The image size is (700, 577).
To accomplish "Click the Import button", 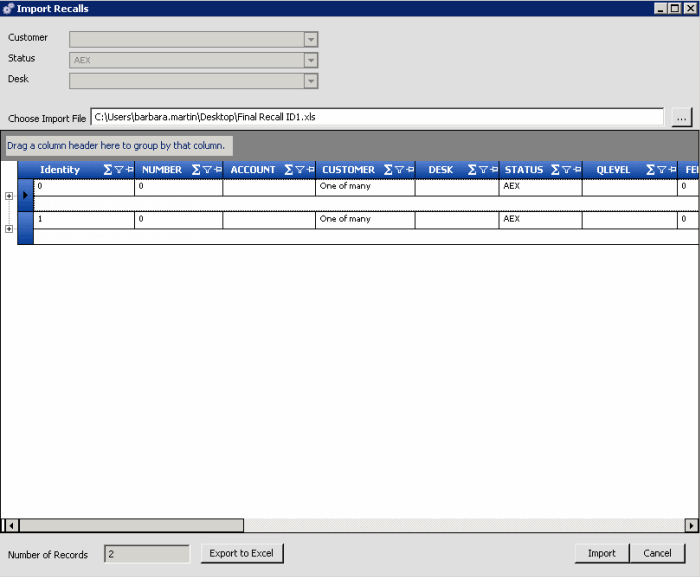I will 601,553.
